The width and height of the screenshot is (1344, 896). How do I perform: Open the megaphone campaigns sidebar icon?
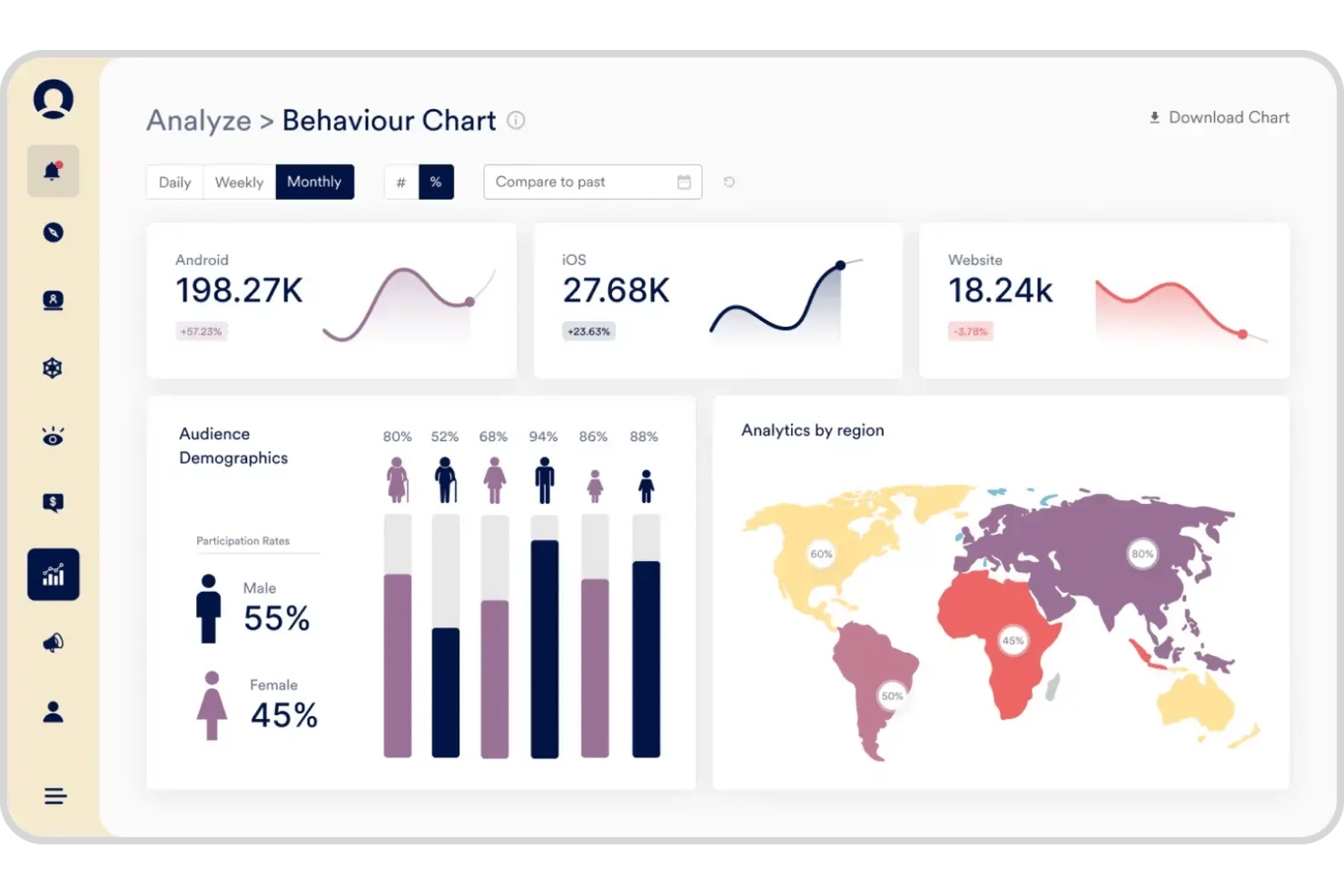(x=53, y=643)
